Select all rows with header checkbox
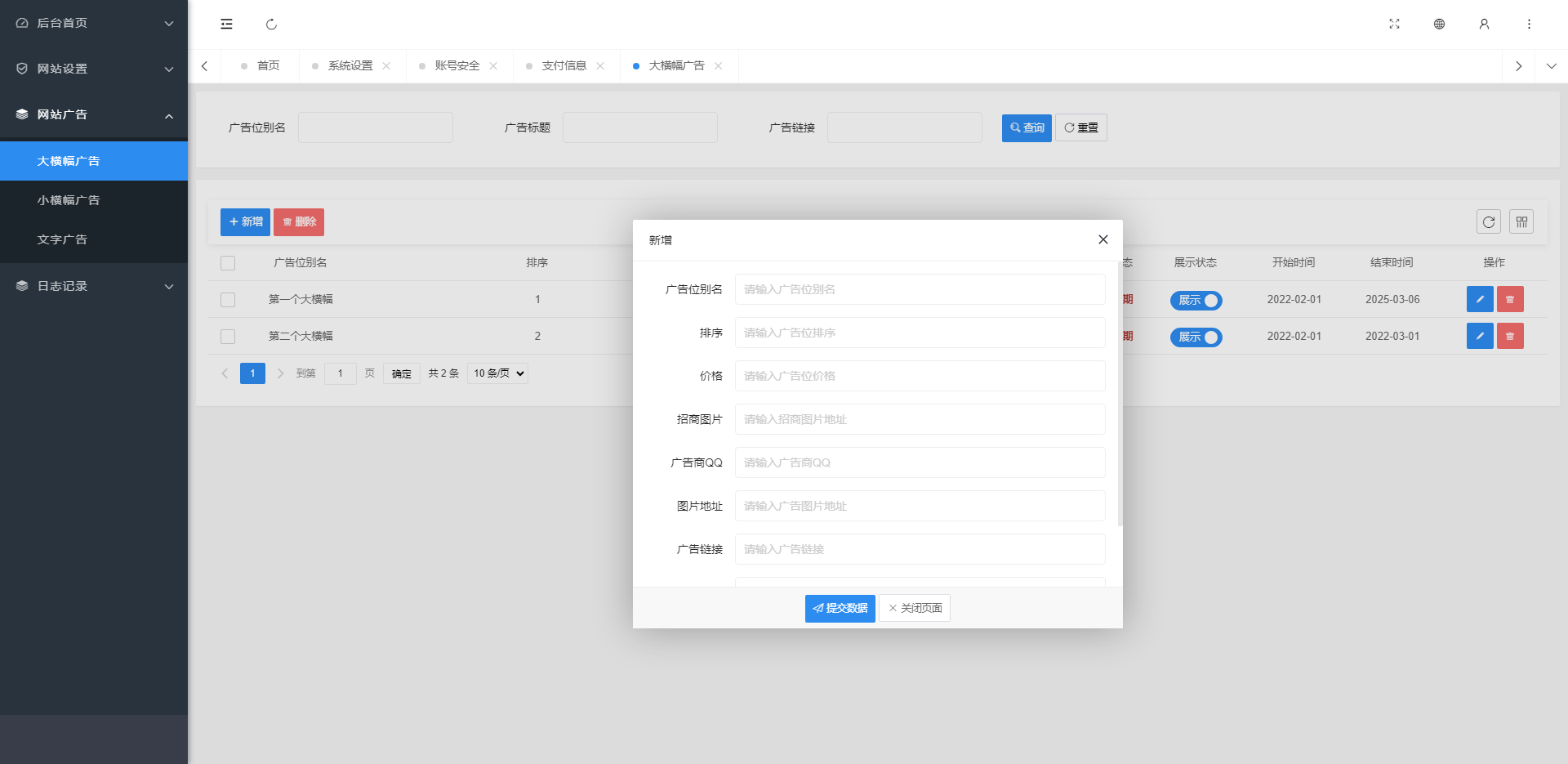The width and height of the screenshot is (1568, 764). 228,263
